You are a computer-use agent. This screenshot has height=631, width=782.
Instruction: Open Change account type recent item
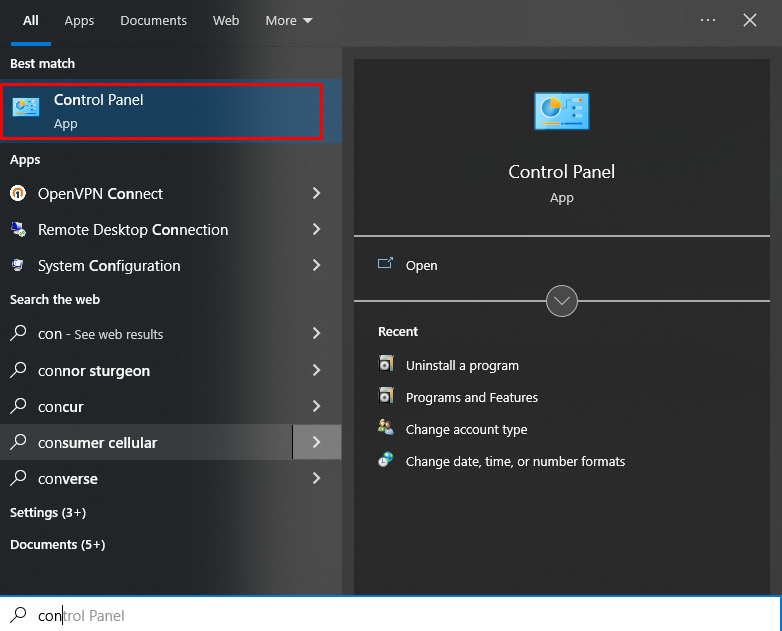[466, 429]
